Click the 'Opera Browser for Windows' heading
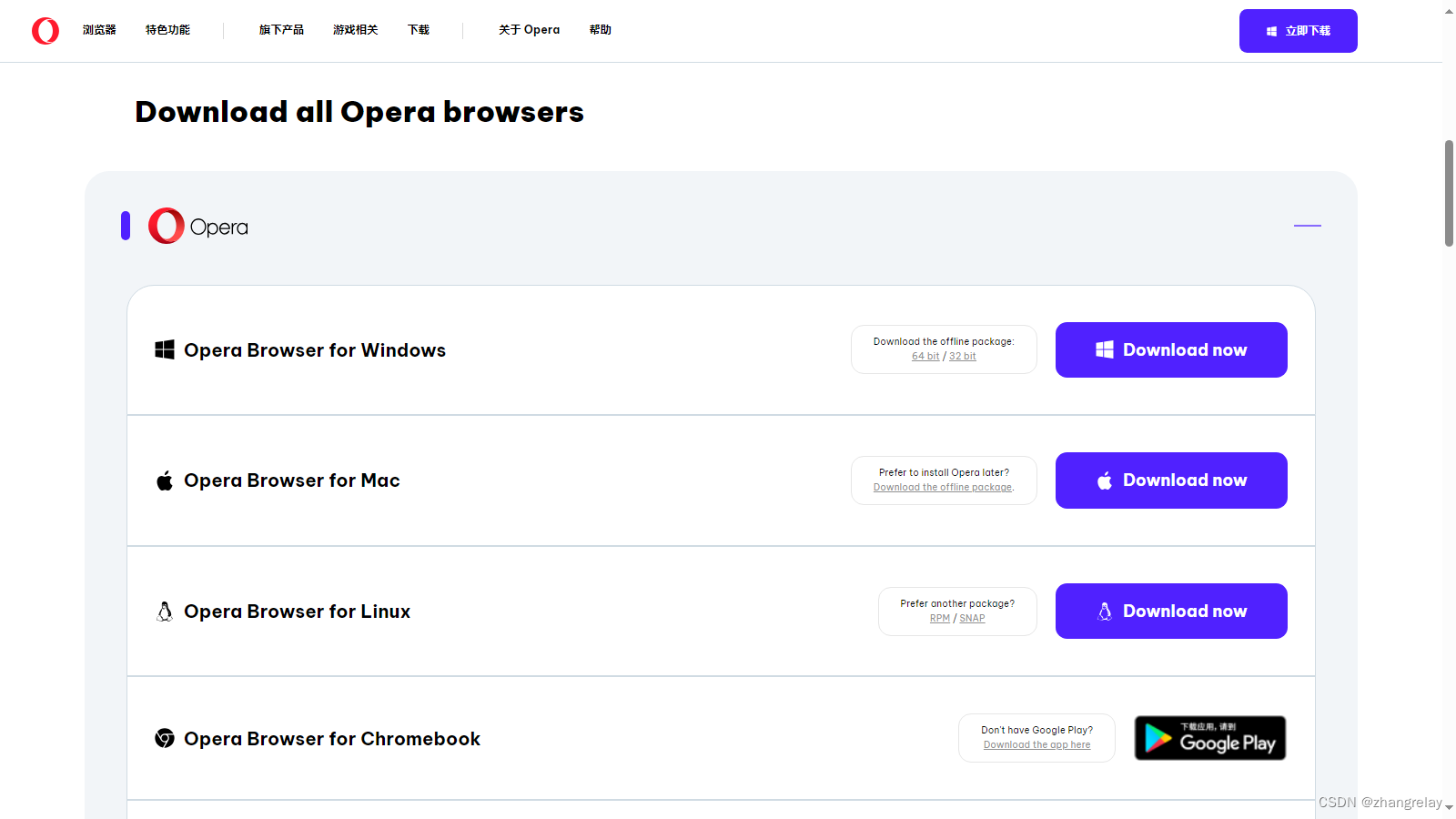This screenshot has height=819, width=1456. (315, 350)
